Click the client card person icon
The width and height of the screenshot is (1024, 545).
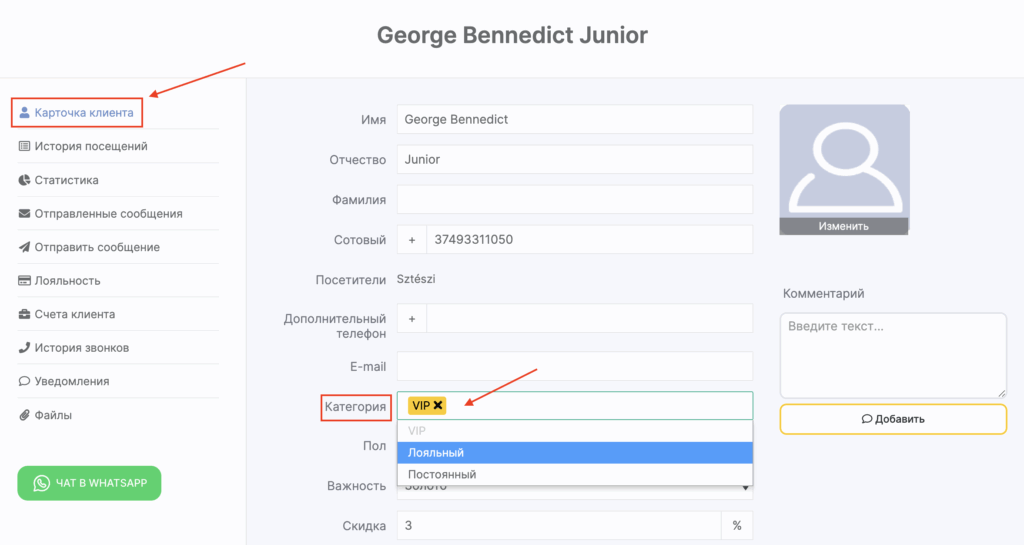click(25, 113)
